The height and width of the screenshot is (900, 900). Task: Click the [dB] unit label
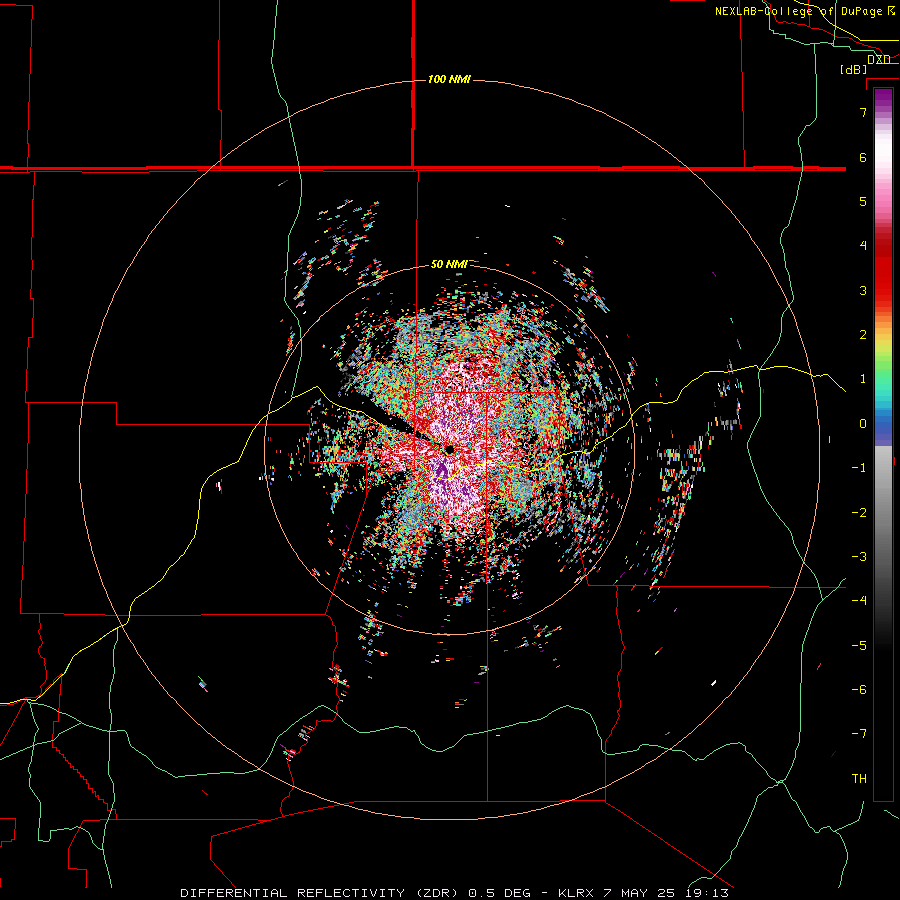coord(854,69)
